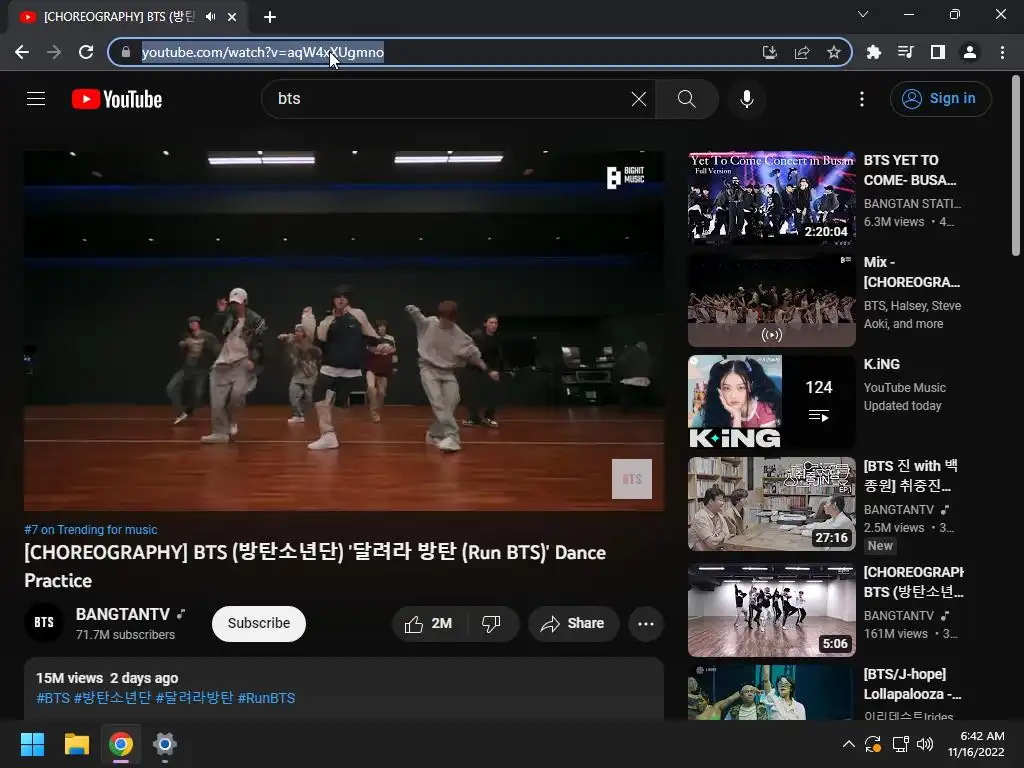Open Settings gear from taskbar

[x=165, y=744]
